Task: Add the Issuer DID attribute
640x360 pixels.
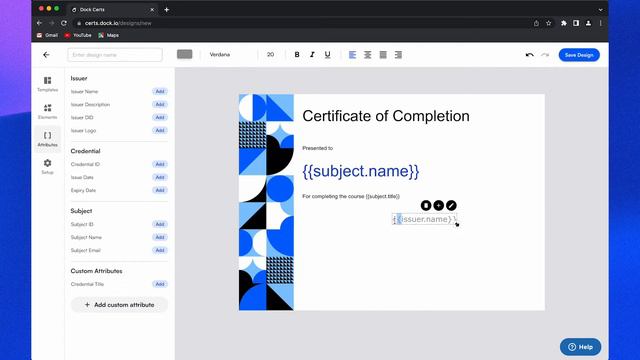Action: point(160,118)
